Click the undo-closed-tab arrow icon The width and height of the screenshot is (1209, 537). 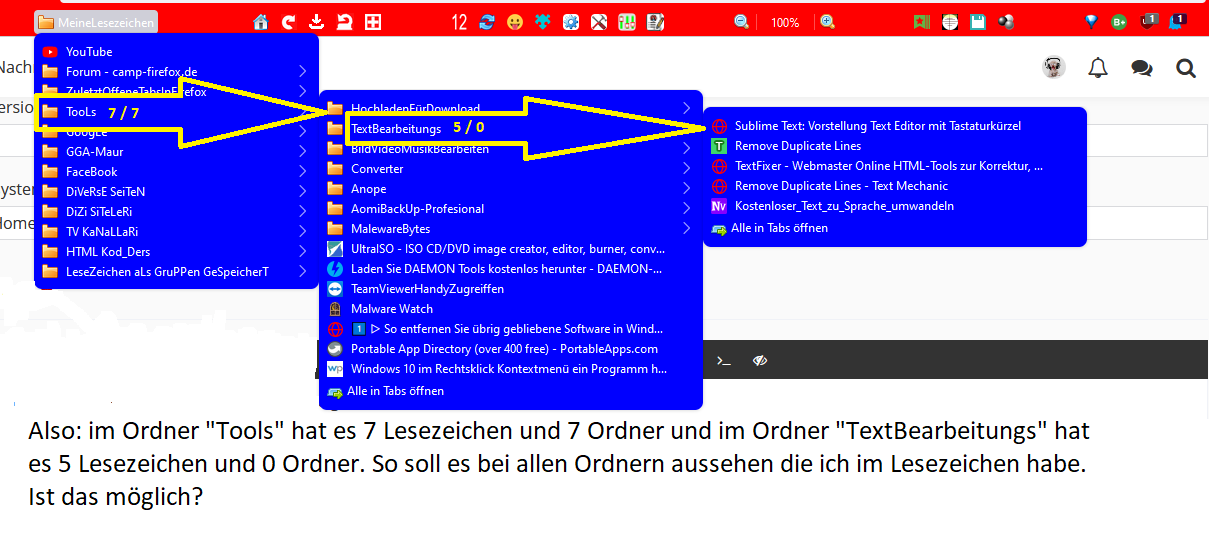345,22
